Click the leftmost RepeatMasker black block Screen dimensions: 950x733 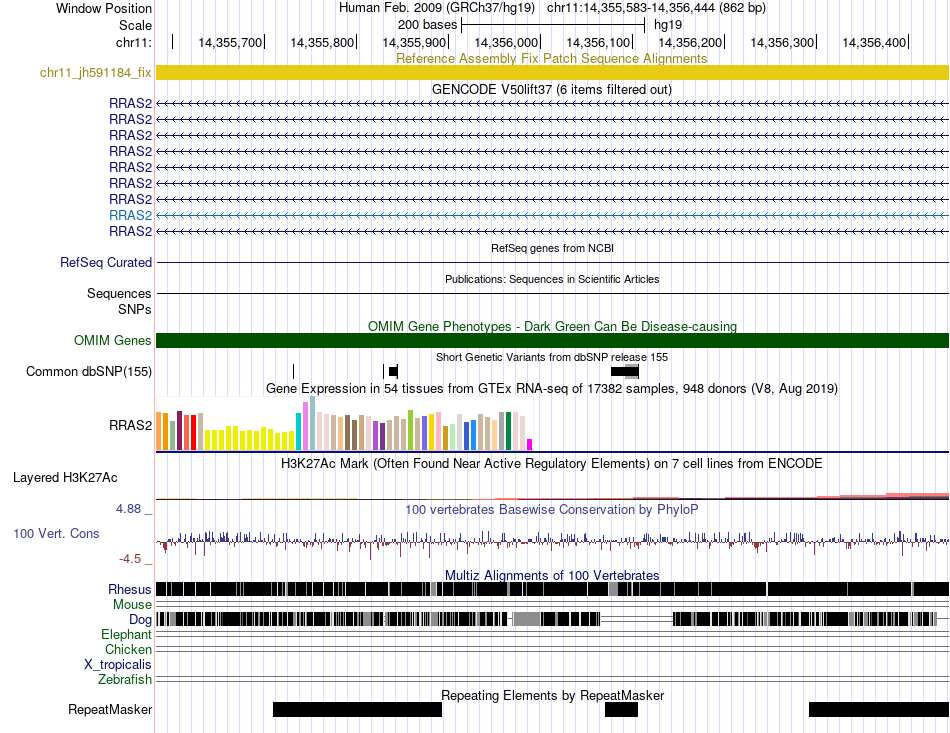(357, 709)
